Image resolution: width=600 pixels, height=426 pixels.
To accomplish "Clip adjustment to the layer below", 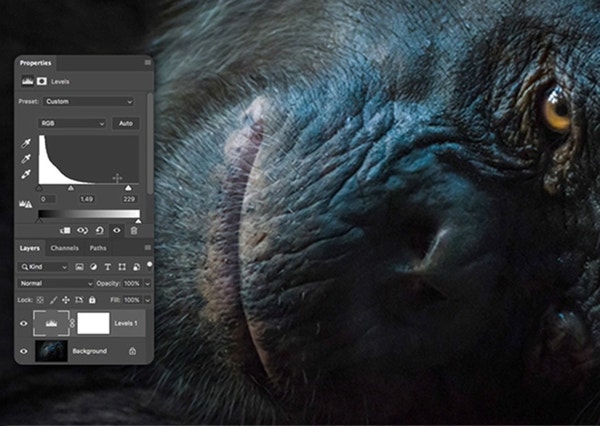I will (x=65, y=230).
